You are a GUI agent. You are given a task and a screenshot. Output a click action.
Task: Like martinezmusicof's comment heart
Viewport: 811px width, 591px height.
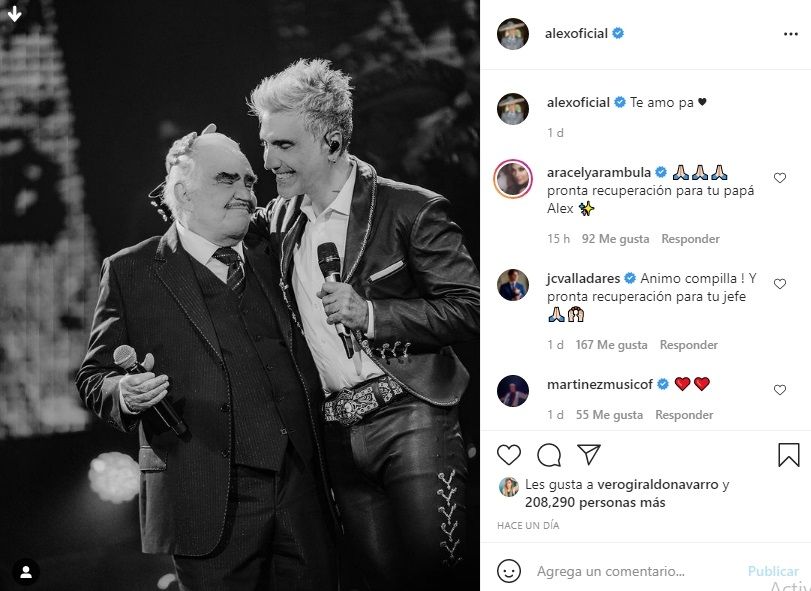(x=780, y=390)
